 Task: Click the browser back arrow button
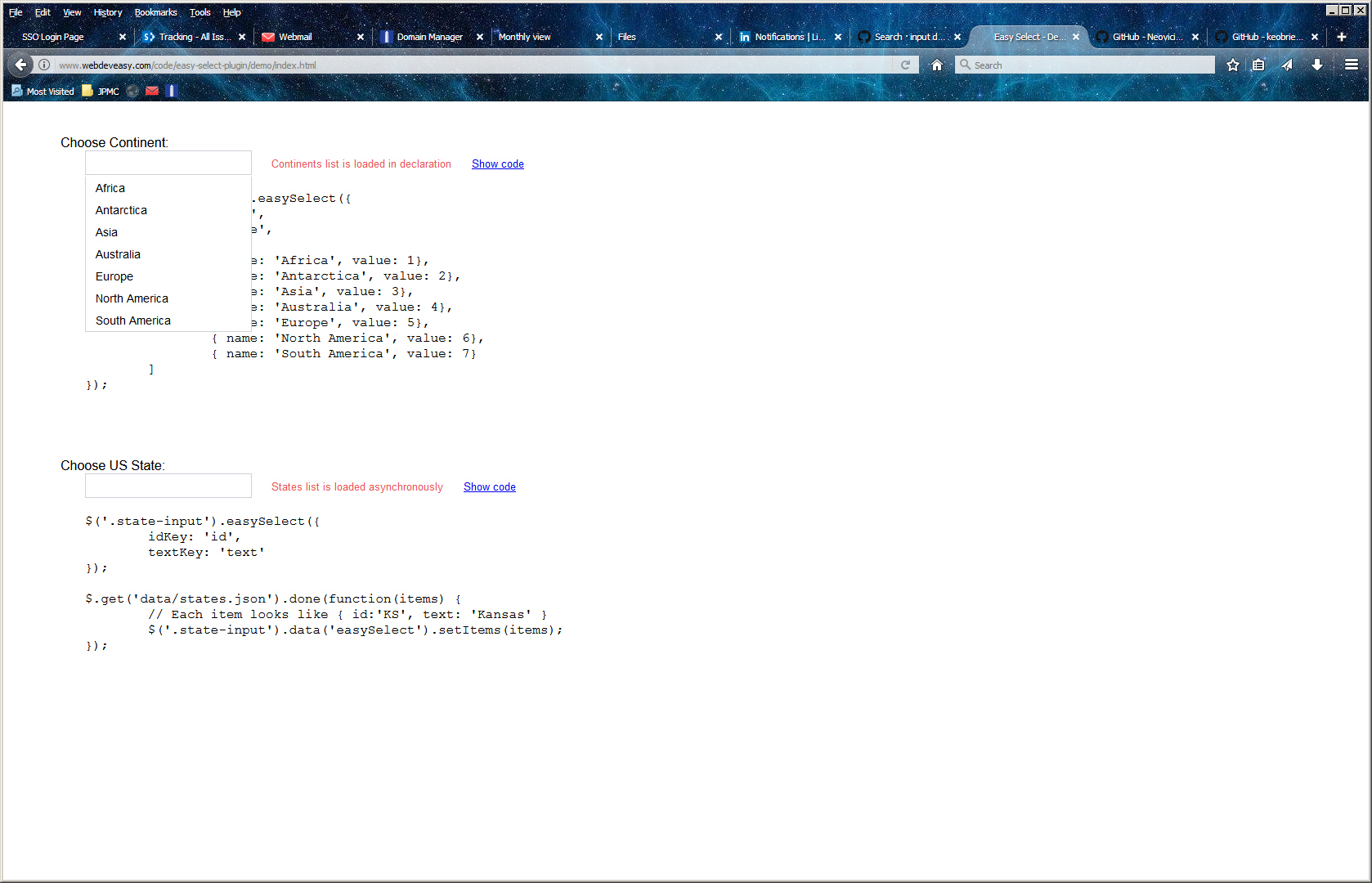(x=21, y=65)
